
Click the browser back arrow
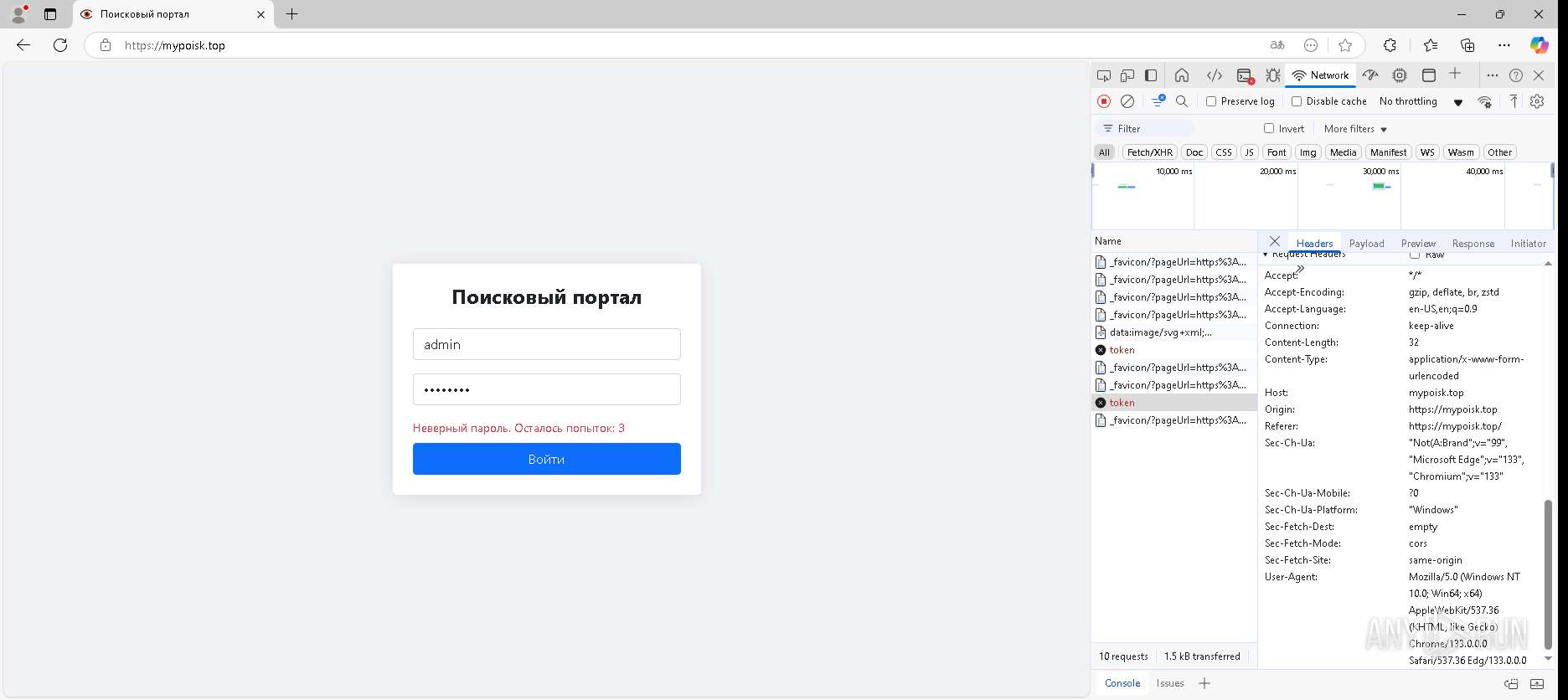(x=23, y=45)
